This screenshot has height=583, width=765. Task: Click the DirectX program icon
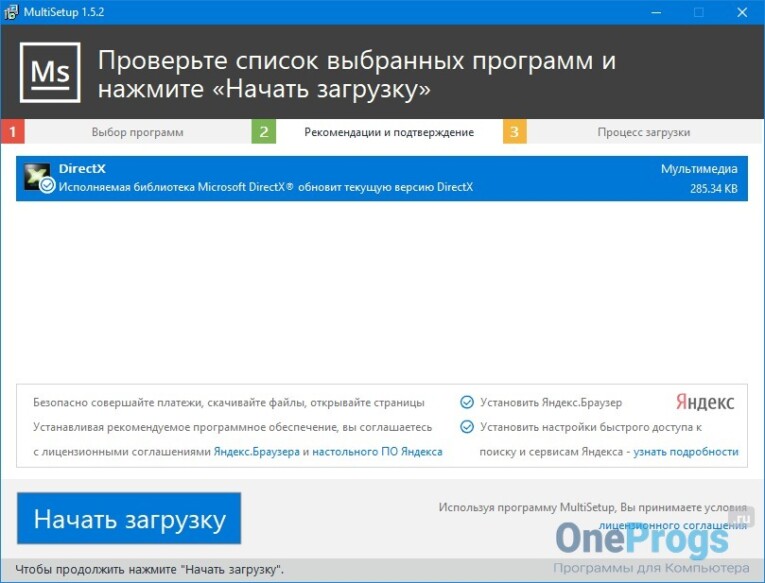click(37, 177)
